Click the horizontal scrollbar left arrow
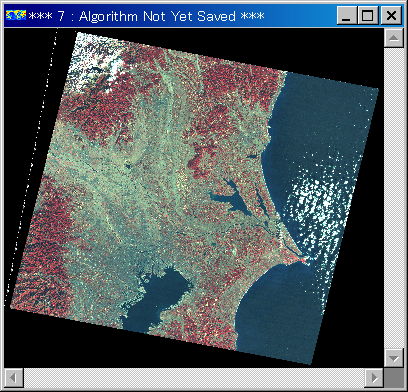 pyautogui.click(x=14, y=378)
